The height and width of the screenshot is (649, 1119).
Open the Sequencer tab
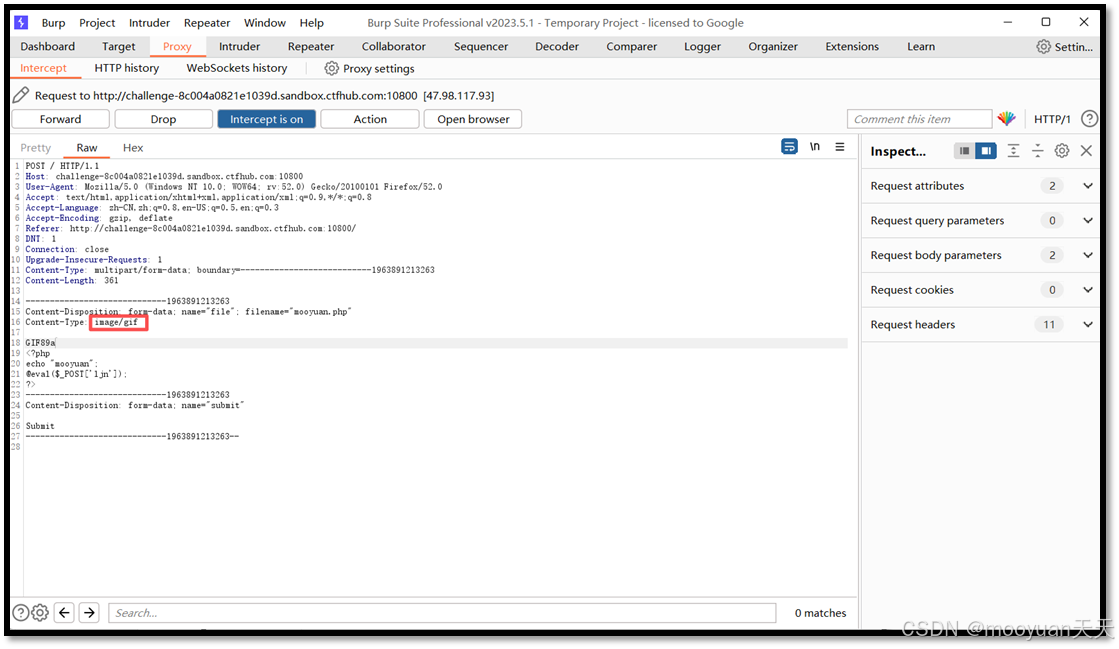pyautogui.click(x=481, y=46)
